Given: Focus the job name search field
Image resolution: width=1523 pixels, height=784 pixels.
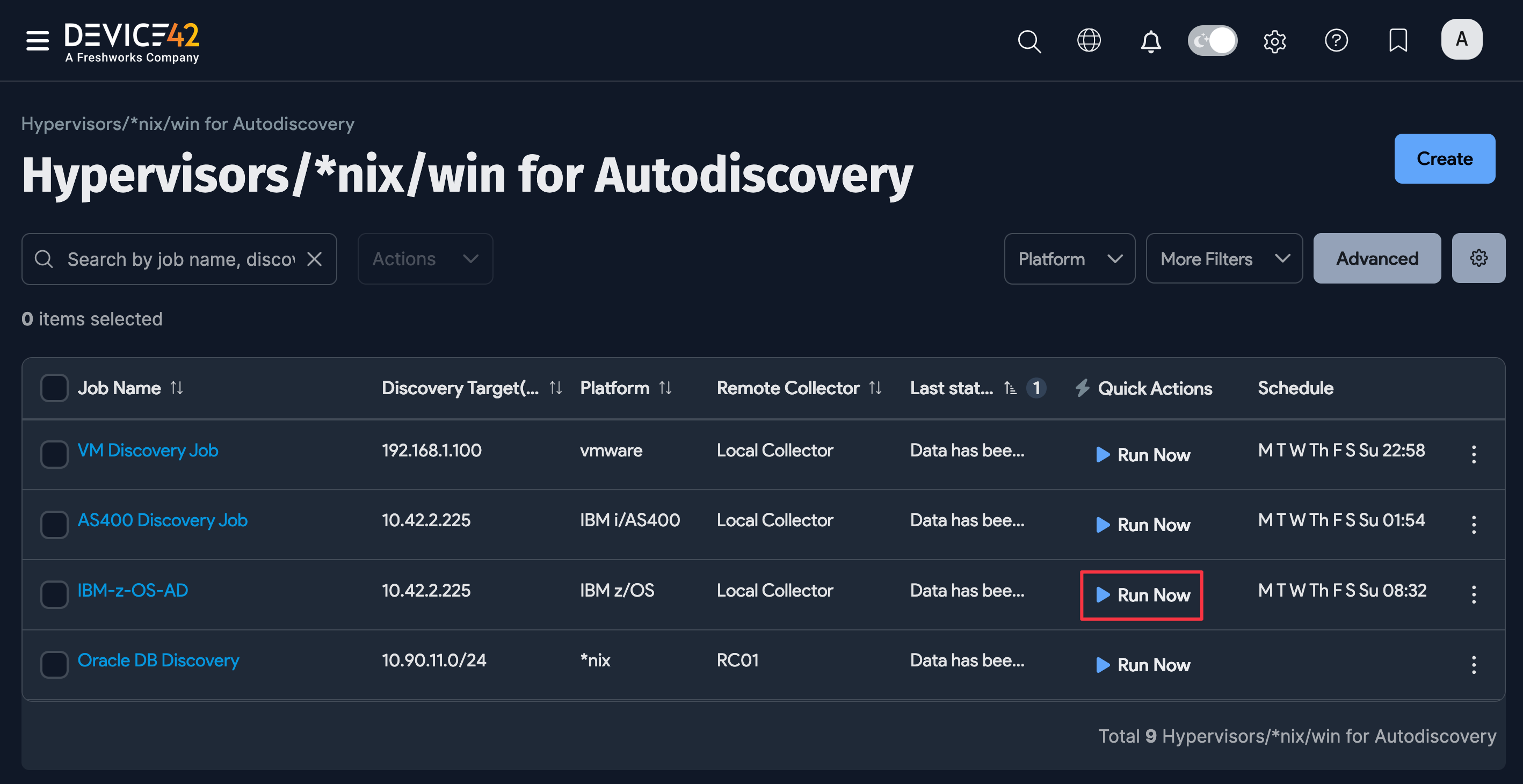Looking at the screenshot, I should click(180, 259).
